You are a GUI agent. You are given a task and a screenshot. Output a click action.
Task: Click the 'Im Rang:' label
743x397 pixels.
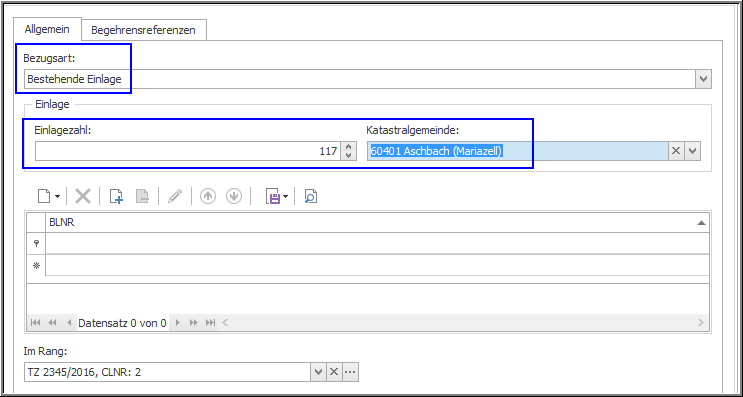pyautogui.click(x=45, y=351)
